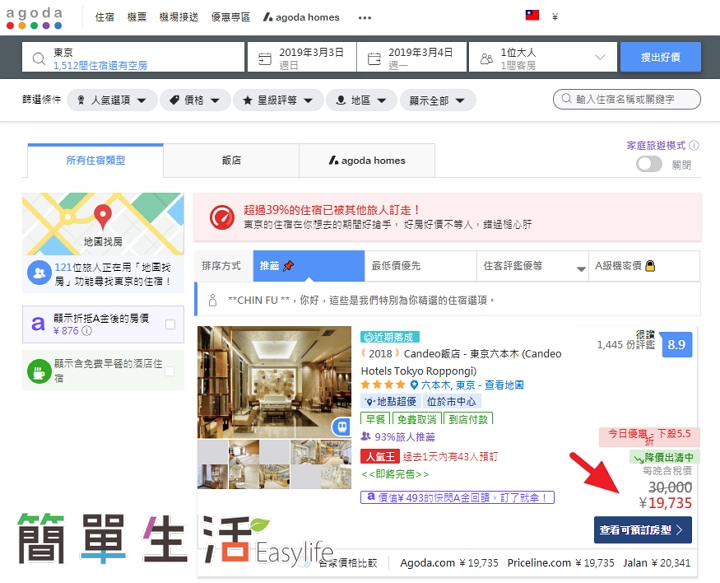The image size is (720, 583).
Task: Click the 輸入住宿名稱或關鍵字 search box
Action: click(x=627, y=99)
